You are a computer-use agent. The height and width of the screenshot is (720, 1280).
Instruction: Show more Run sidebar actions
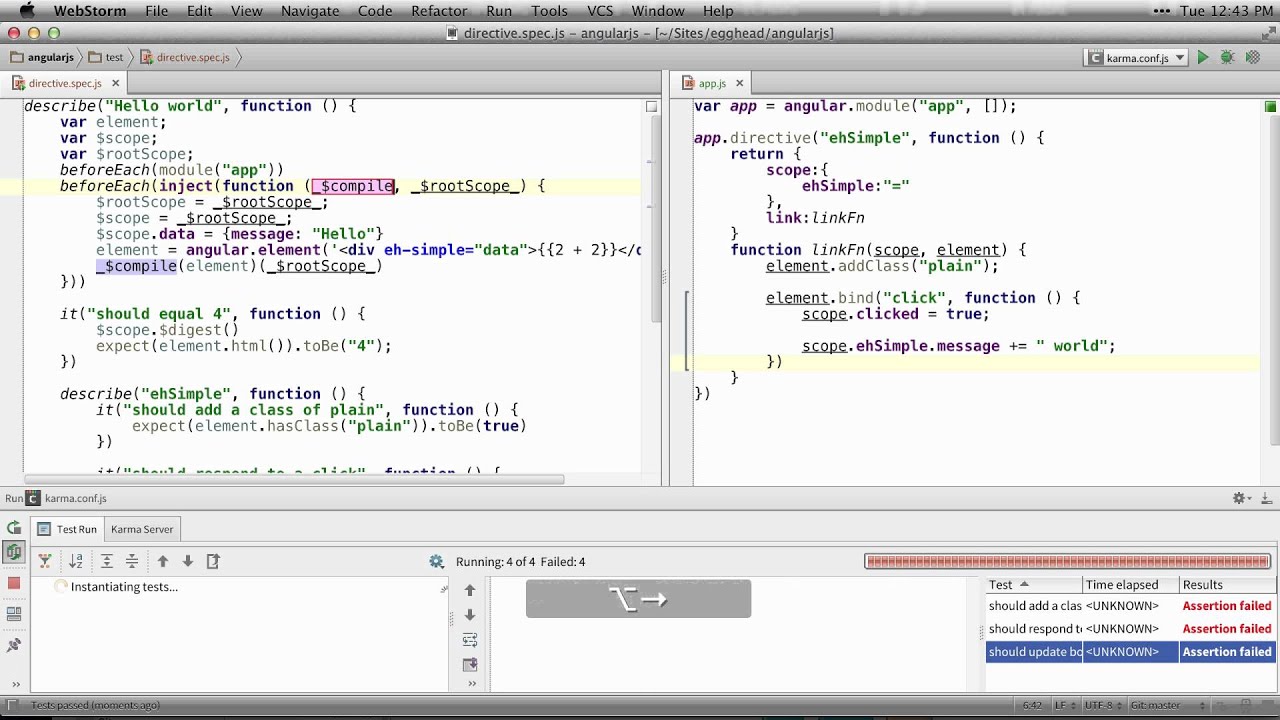tap(14, 684)
